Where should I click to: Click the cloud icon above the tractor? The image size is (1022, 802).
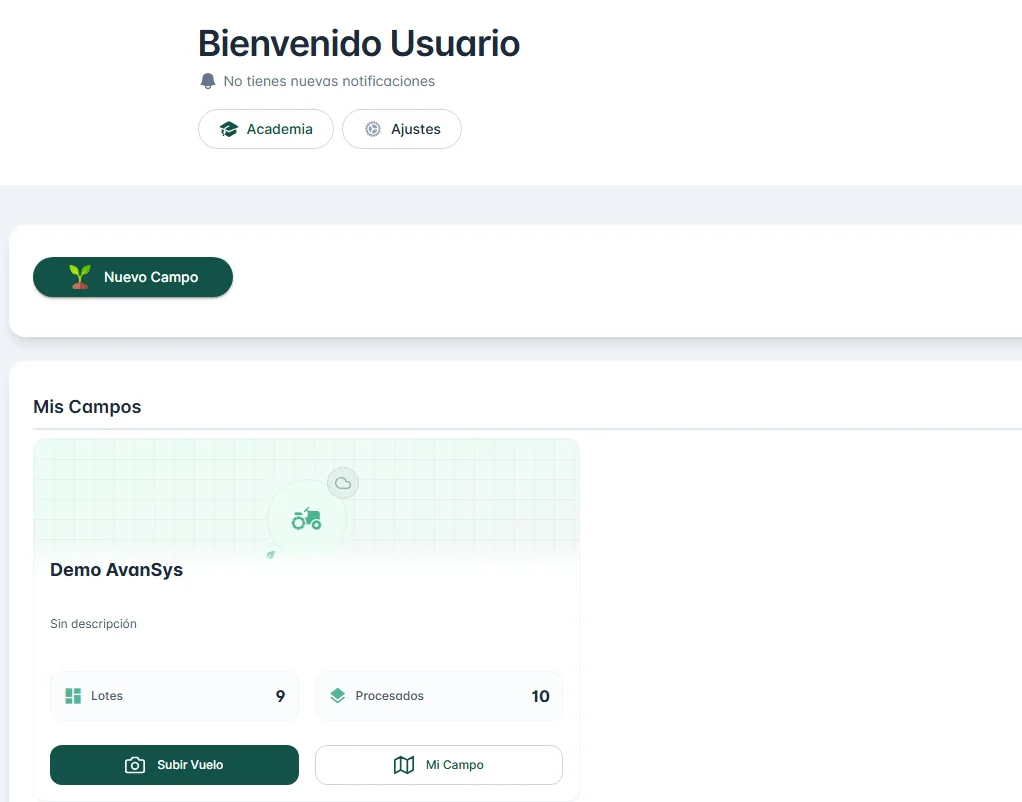point(343,483)
